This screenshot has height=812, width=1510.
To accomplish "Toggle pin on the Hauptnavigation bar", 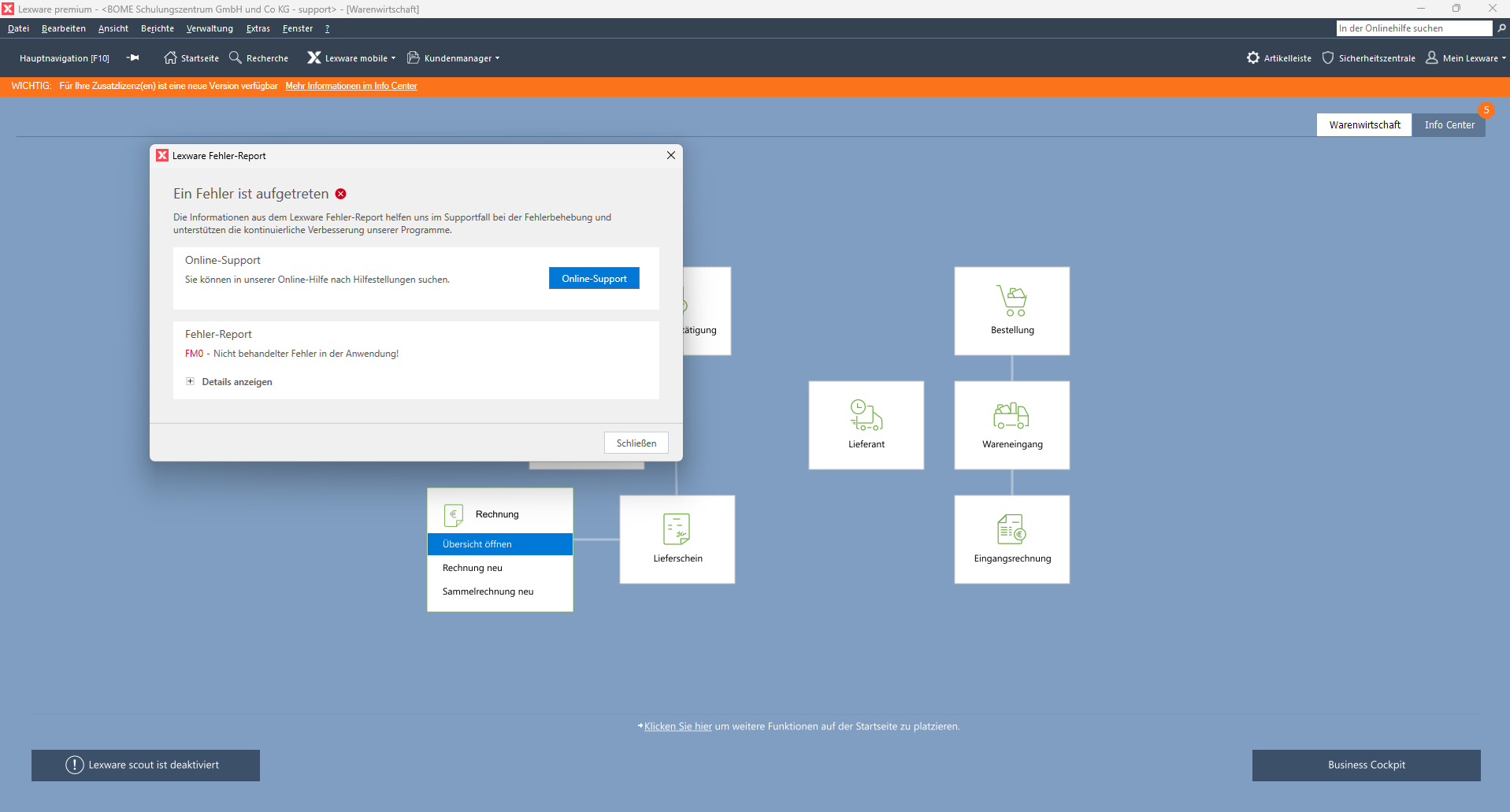I will click(132, 57).
